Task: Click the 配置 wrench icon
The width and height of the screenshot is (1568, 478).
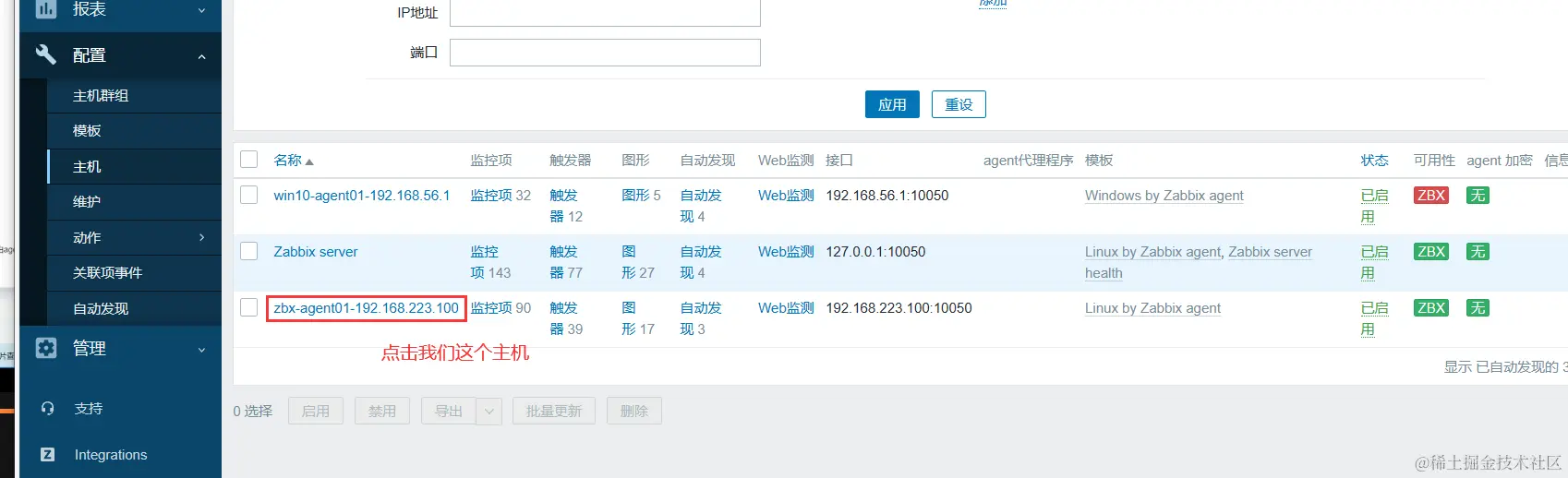Action: [x=45, y=54]
